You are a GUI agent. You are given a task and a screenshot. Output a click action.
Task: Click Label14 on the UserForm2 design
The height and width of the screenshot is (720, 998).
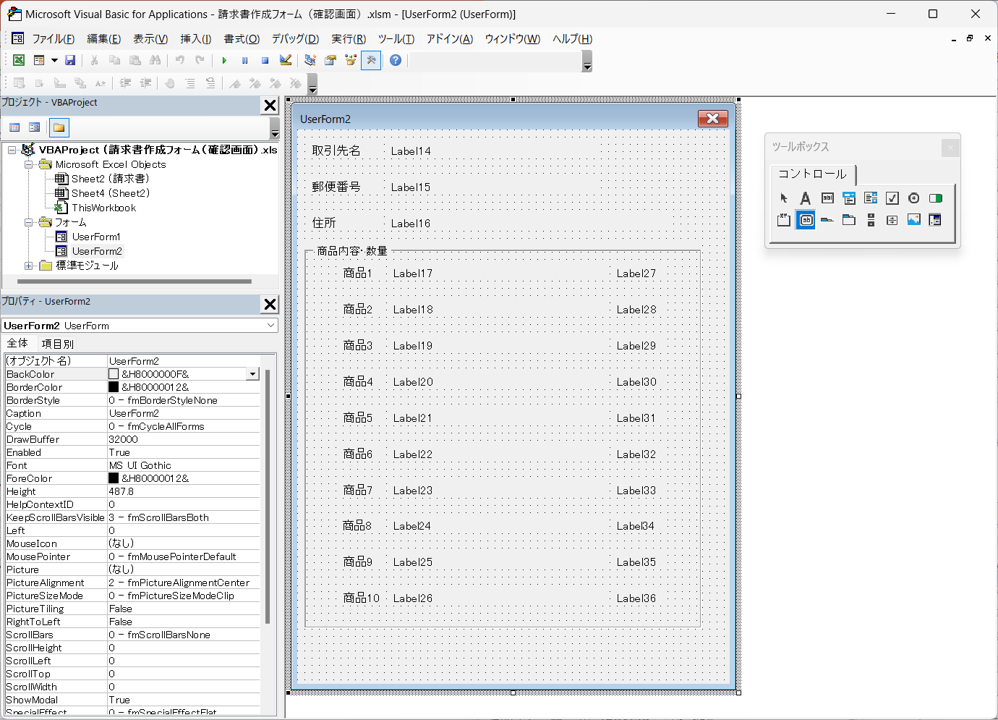tap(411, 152)
